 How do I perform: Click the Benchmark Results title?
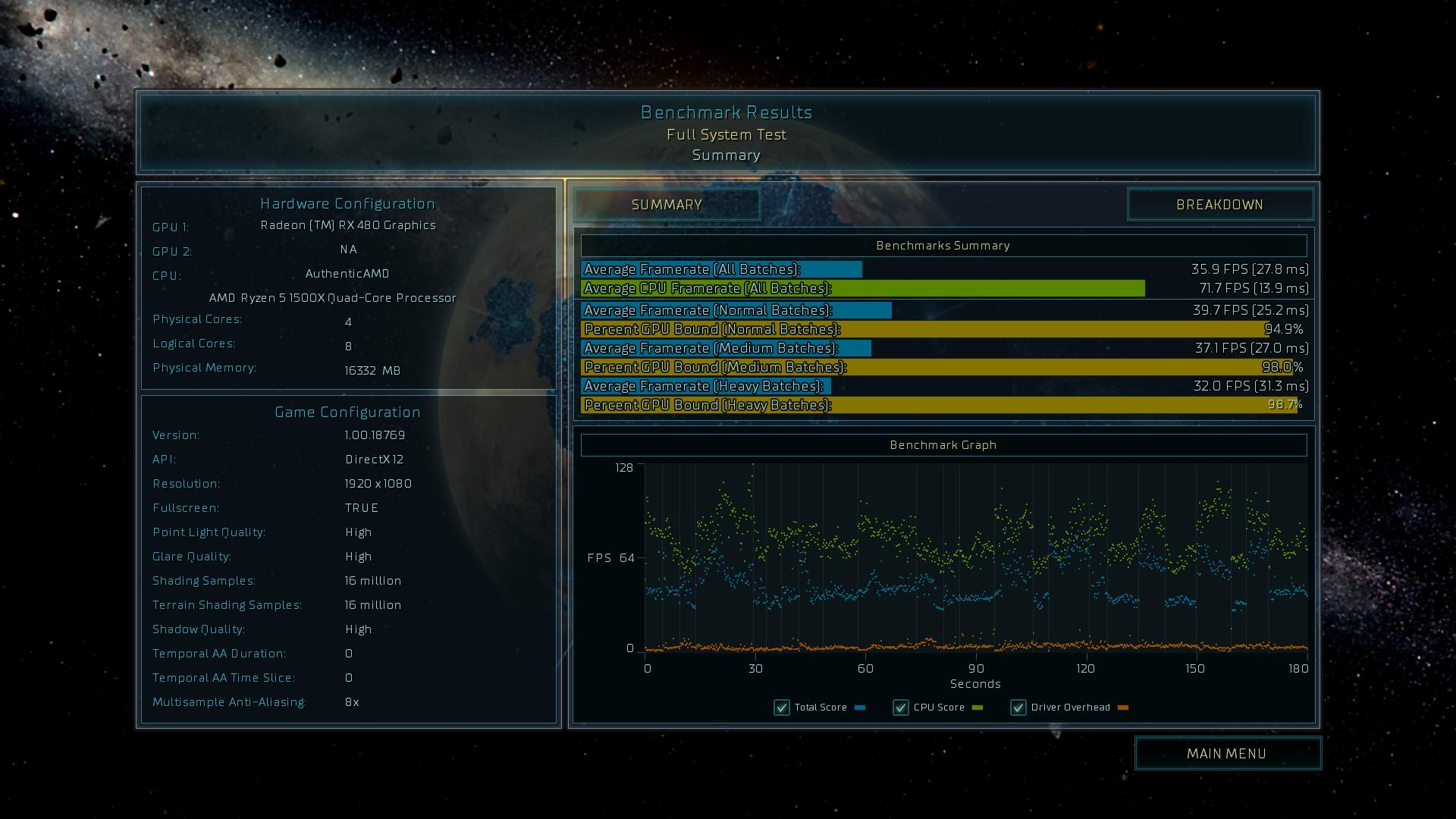[x=726, y=112]
